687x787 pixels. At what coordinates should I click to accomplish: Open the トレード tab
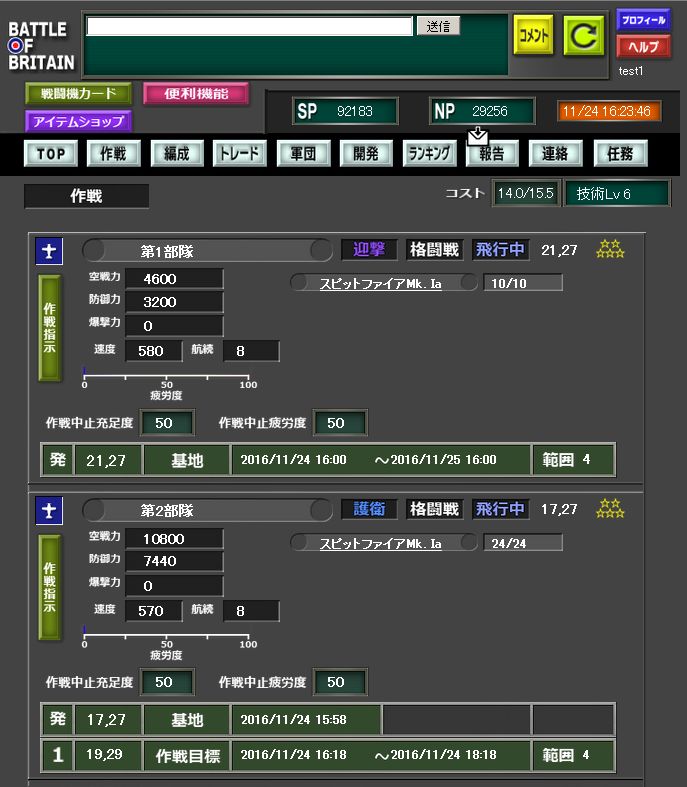point(240,154)
